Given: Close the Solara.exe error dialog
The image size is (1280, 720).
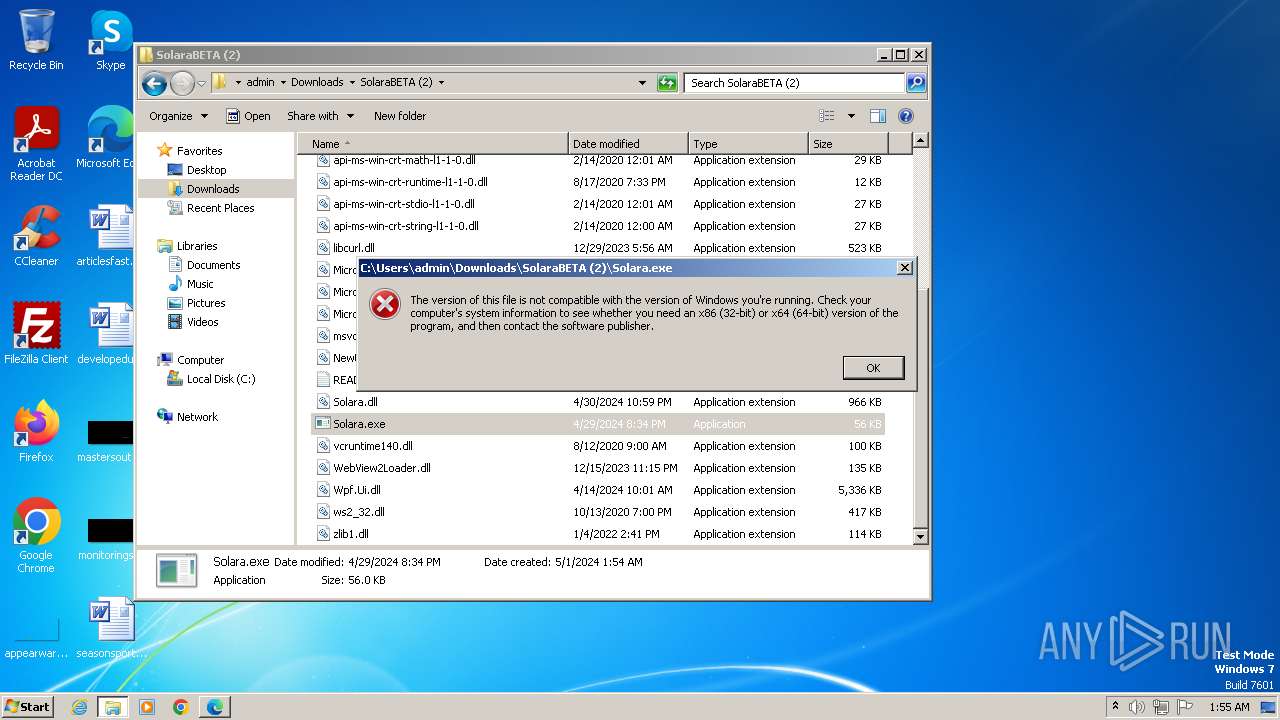Looking at the screenshot, I should 904,268.
